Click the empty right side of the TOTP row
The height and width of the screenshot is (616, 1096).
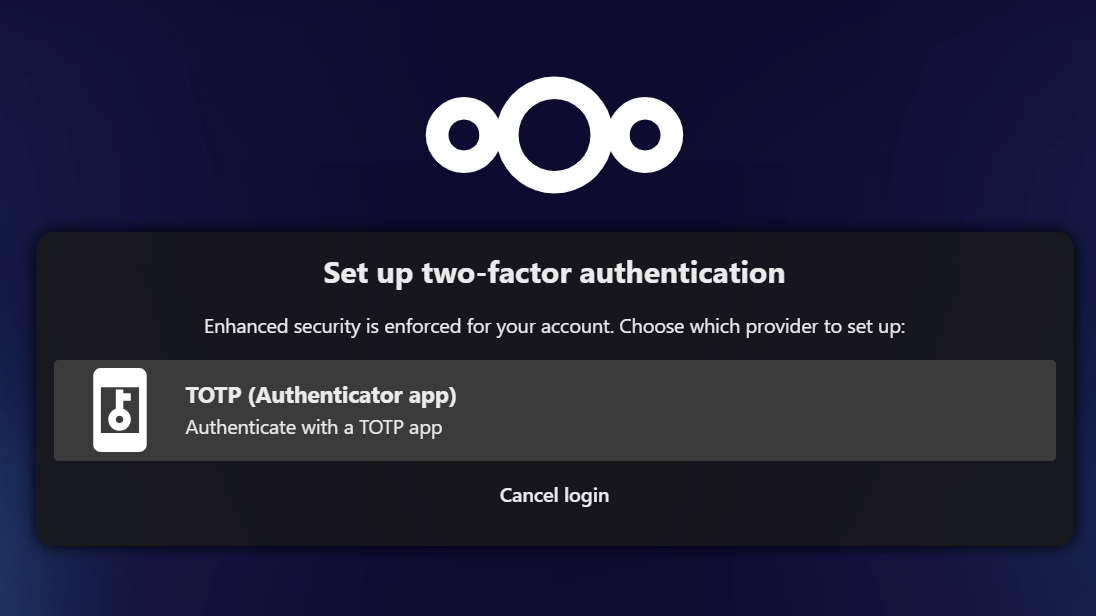pyautogui.click(x=850, y=410)
